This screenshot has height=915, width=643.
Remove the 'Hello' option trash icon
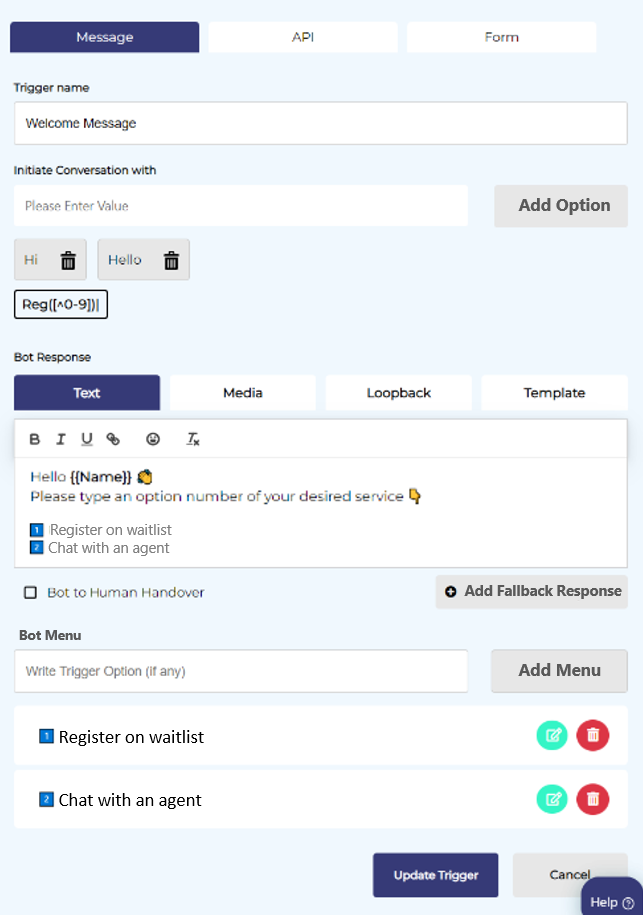[x=171, y=260]
